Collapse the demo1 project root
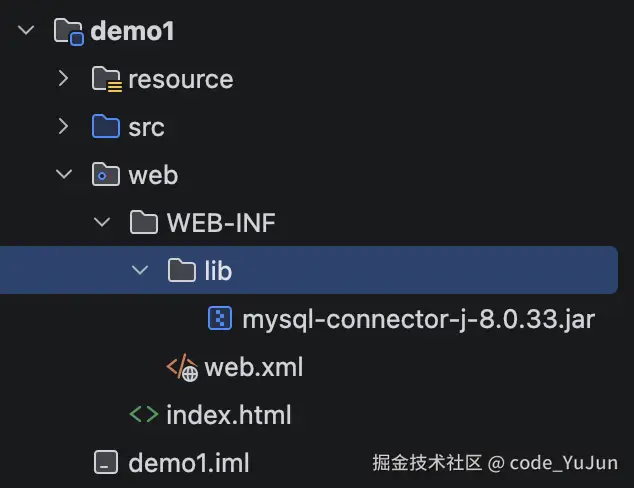Viewport: 634px width, 488px height. [26, 30]
